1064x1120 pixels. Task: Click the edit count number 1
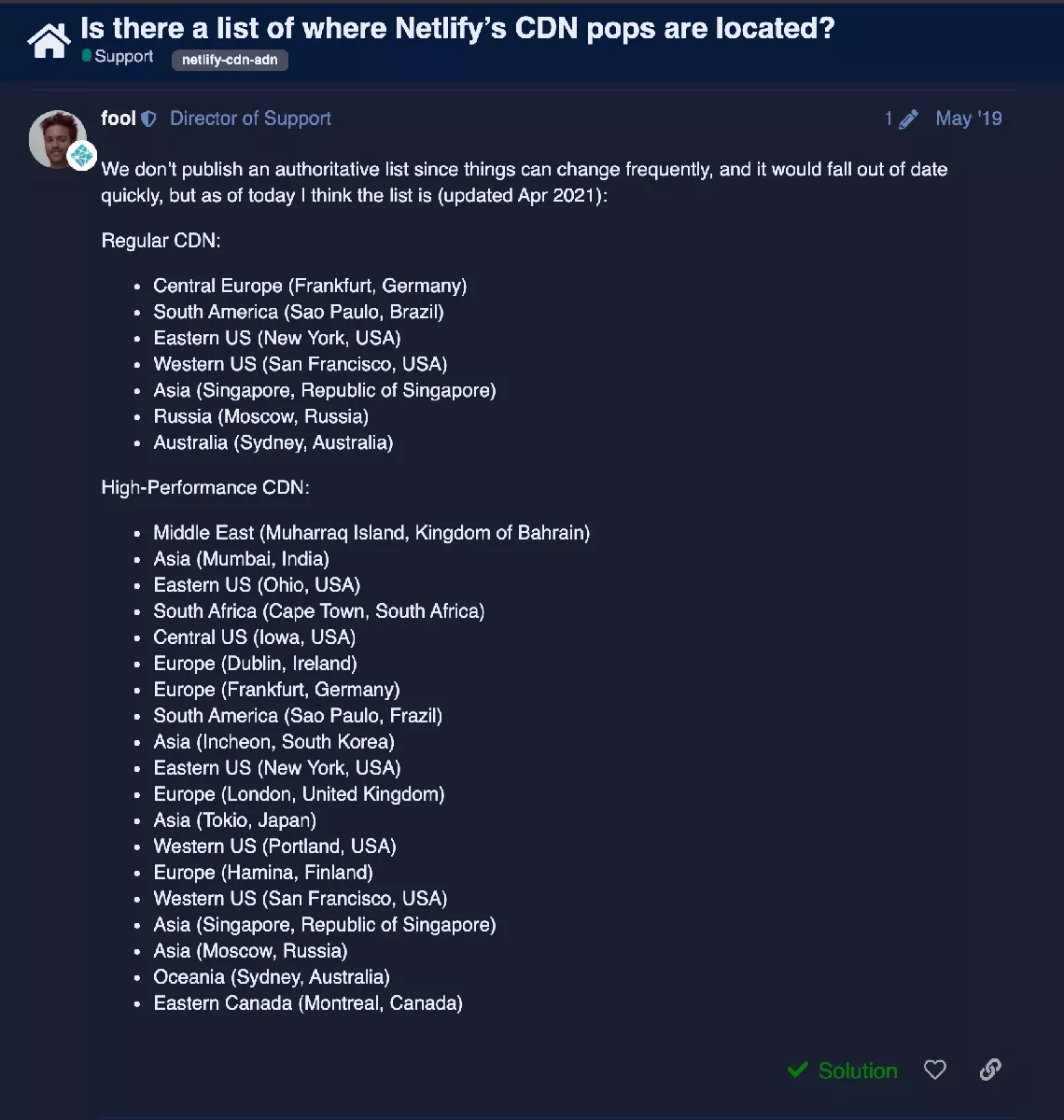pos(889,119)
